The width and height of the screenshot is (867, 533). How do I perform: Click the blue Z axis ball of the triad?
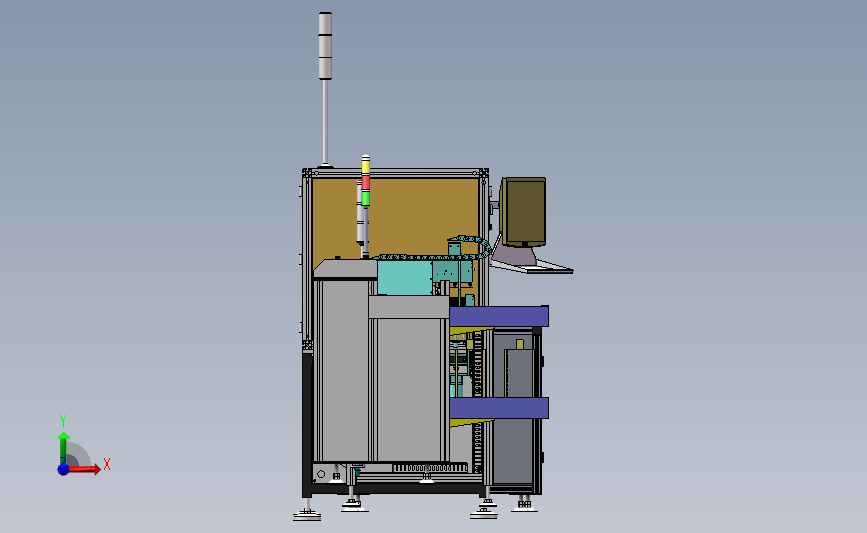[63, 469]
